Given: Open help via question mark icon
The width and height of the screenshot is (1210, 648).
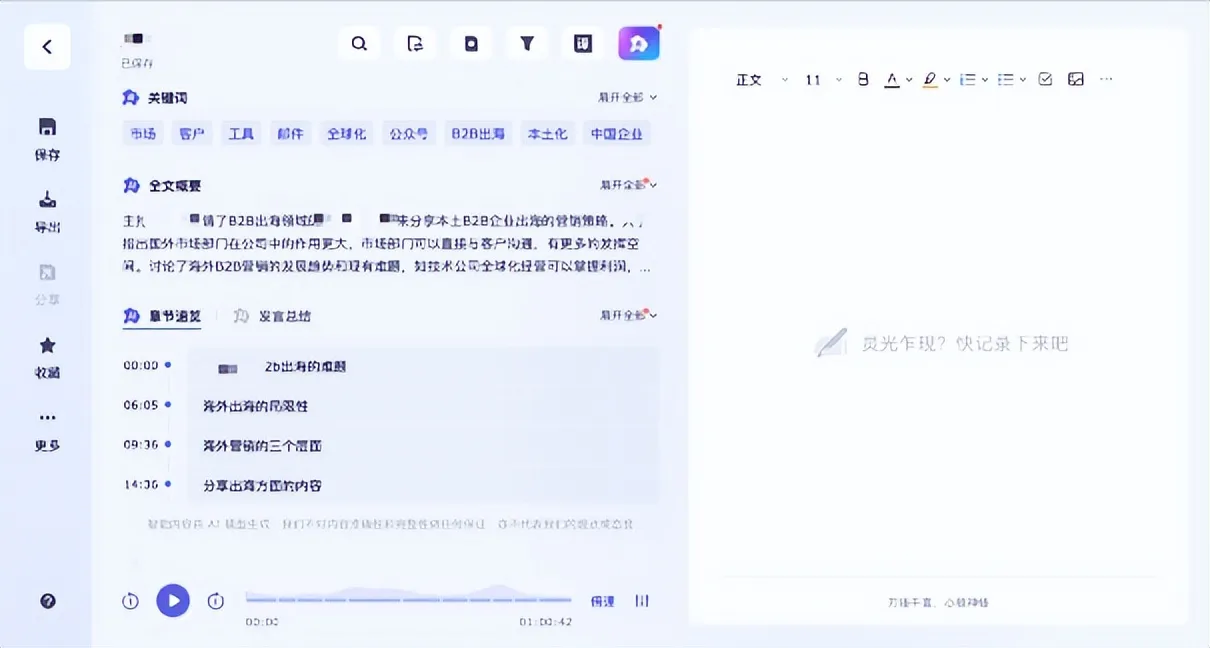Looking at the screenshot, I should (47, 601).
